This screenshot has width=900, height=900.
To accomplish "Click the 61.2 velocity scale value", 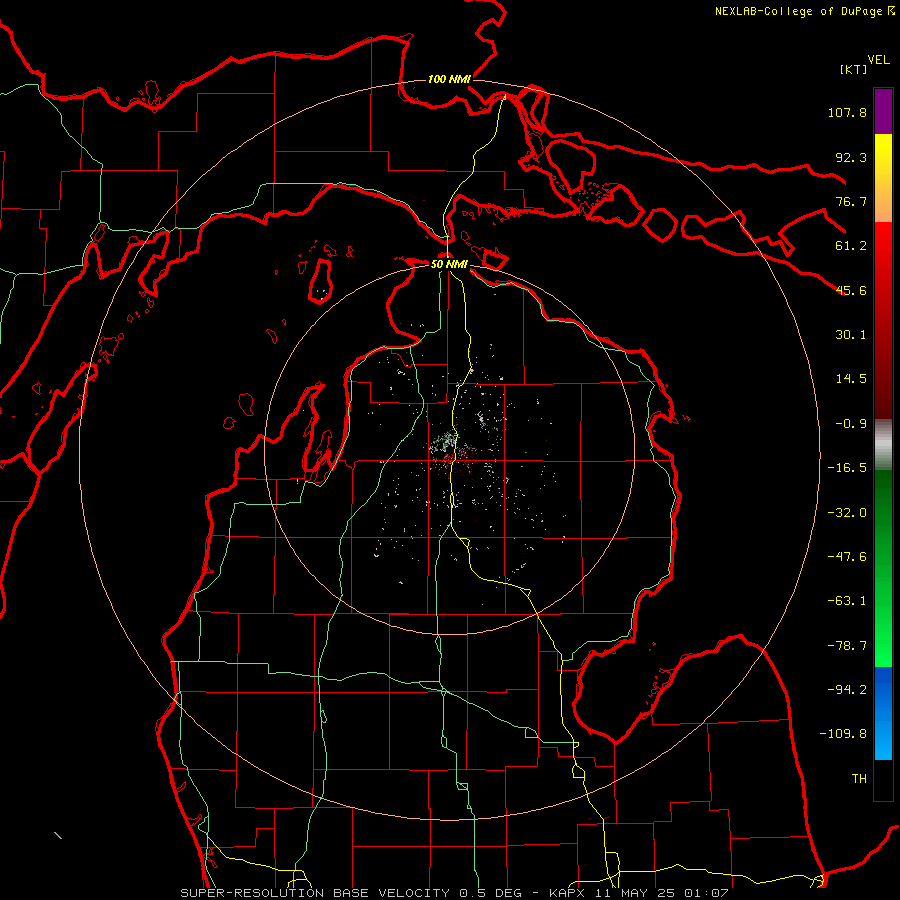I will [851, 246].
